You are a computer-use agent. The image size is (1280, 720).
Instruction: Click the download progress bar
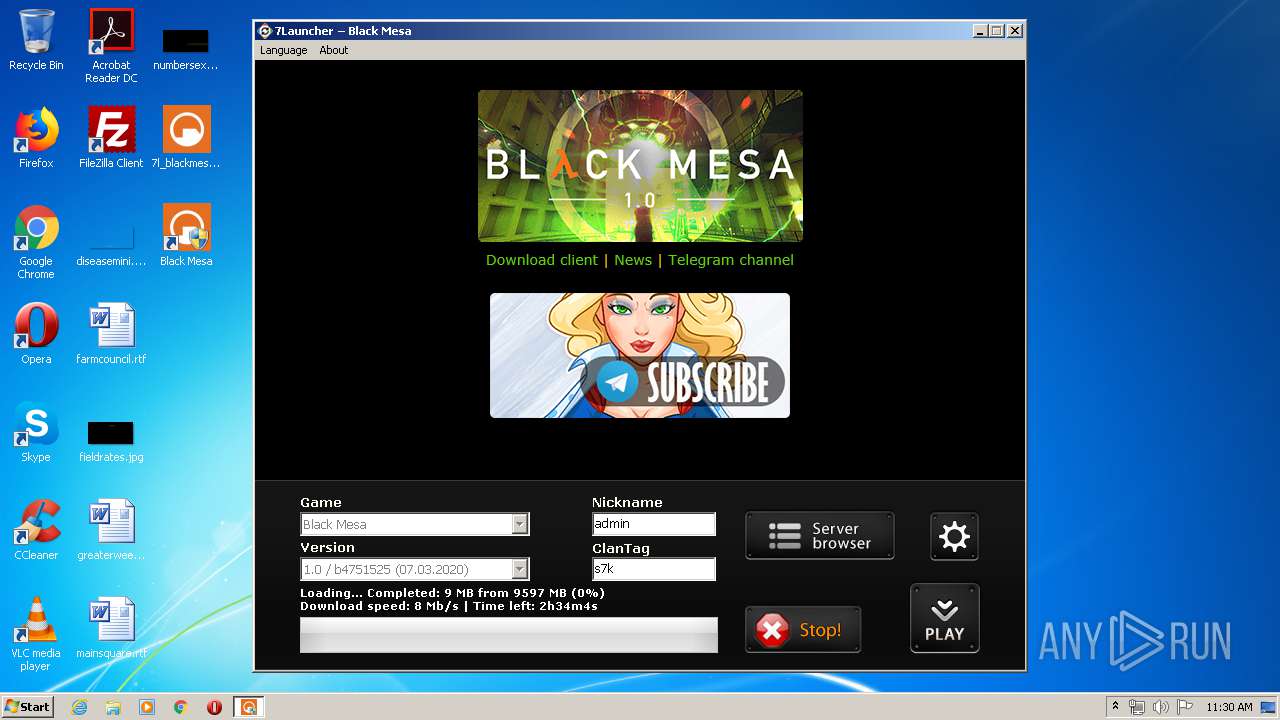[x=509, y=635]
